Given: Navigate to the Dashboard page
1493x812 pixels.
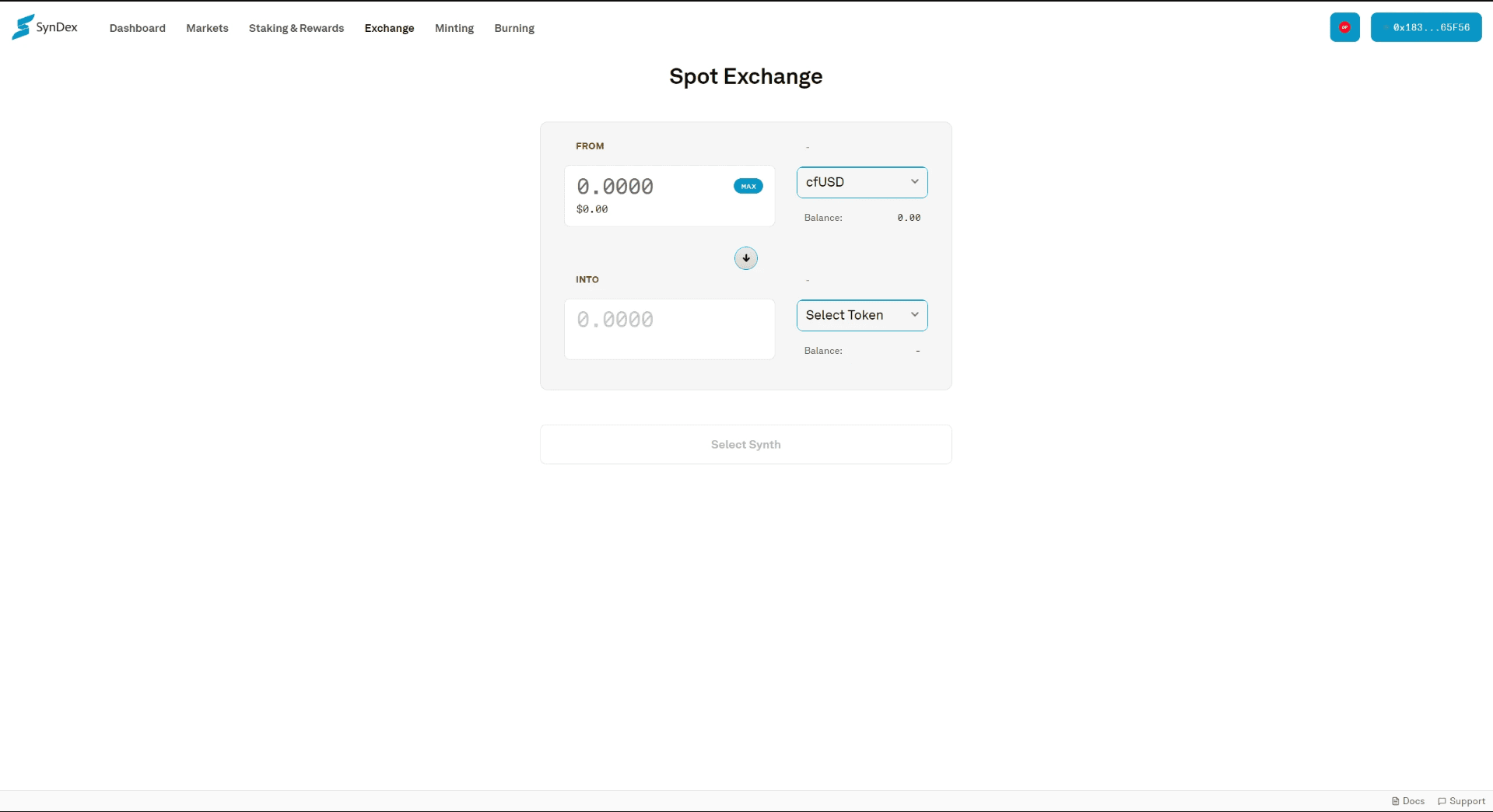Looking at the screenshot, I should tap(137, 28).
